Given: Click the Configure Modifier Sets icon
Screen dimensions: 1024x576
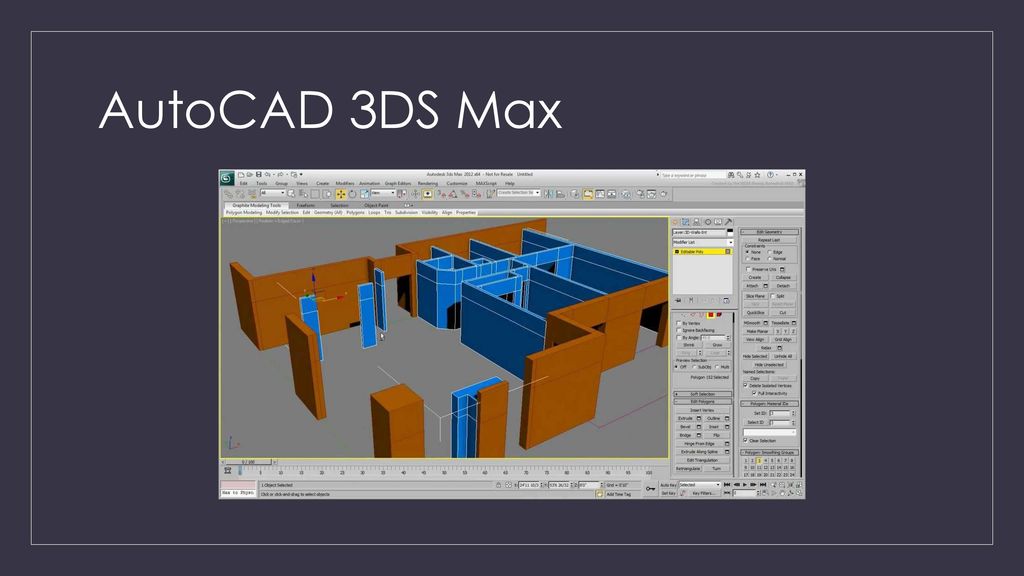Looking at the screenshot, I should (726, 300).
